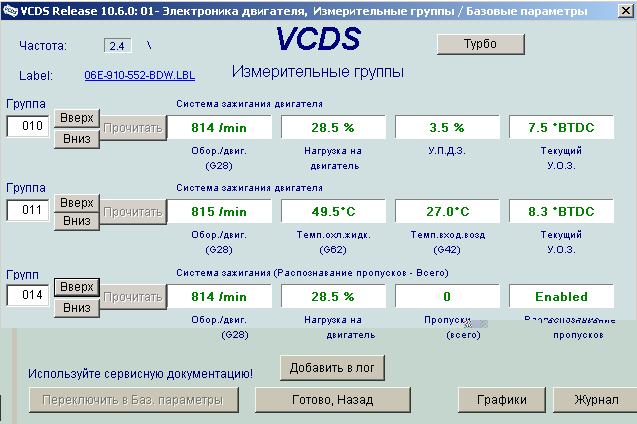Open Графики button
Viewport: 637px width, 424px height.
502,400
